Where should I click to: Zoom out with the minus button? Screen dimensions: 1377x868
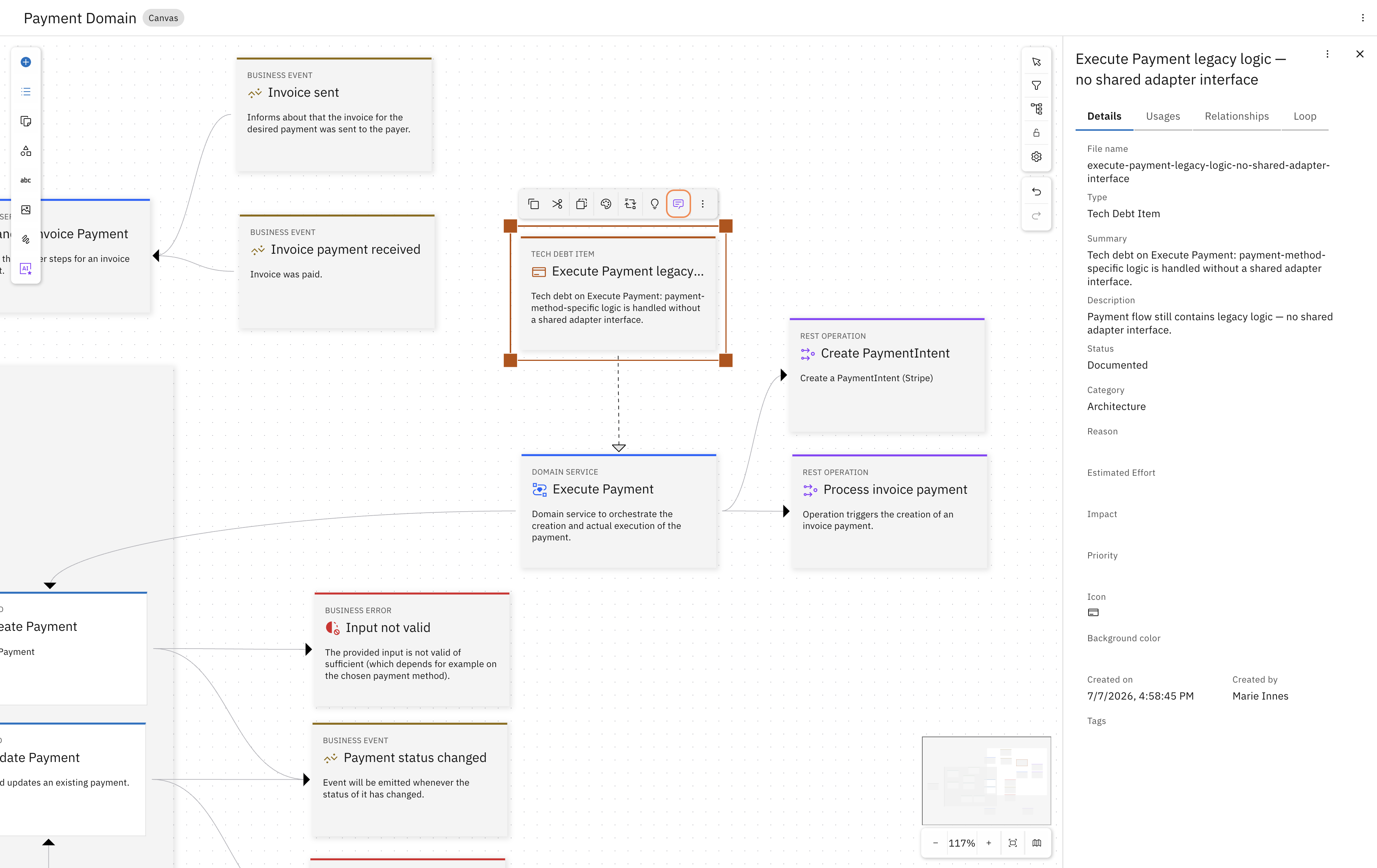[936, 843]
